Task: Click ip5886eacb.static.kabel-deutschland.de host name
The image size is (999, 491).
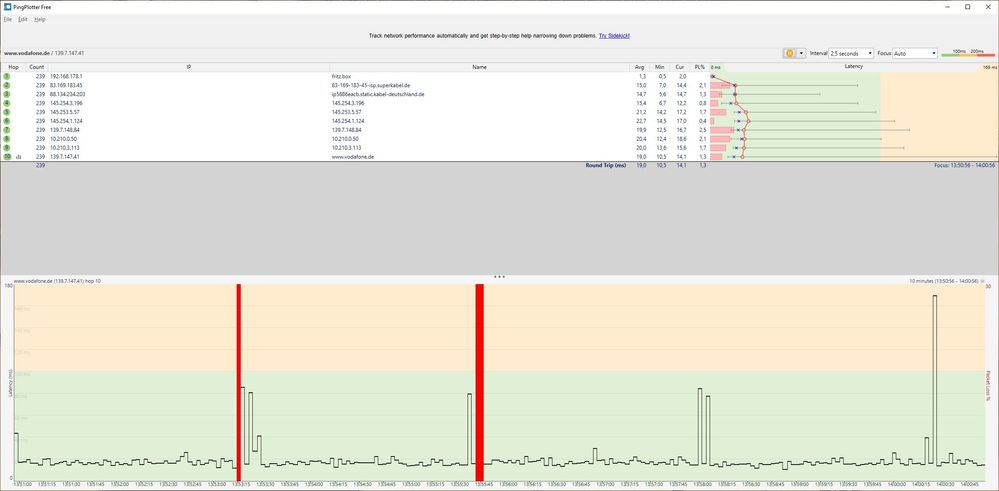Action: (x=378, y=94)
